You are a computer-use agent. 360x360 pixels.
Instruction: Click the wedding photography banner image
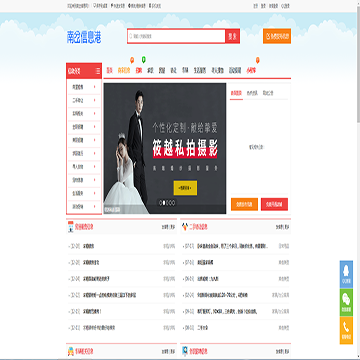[x=165, y=148]
